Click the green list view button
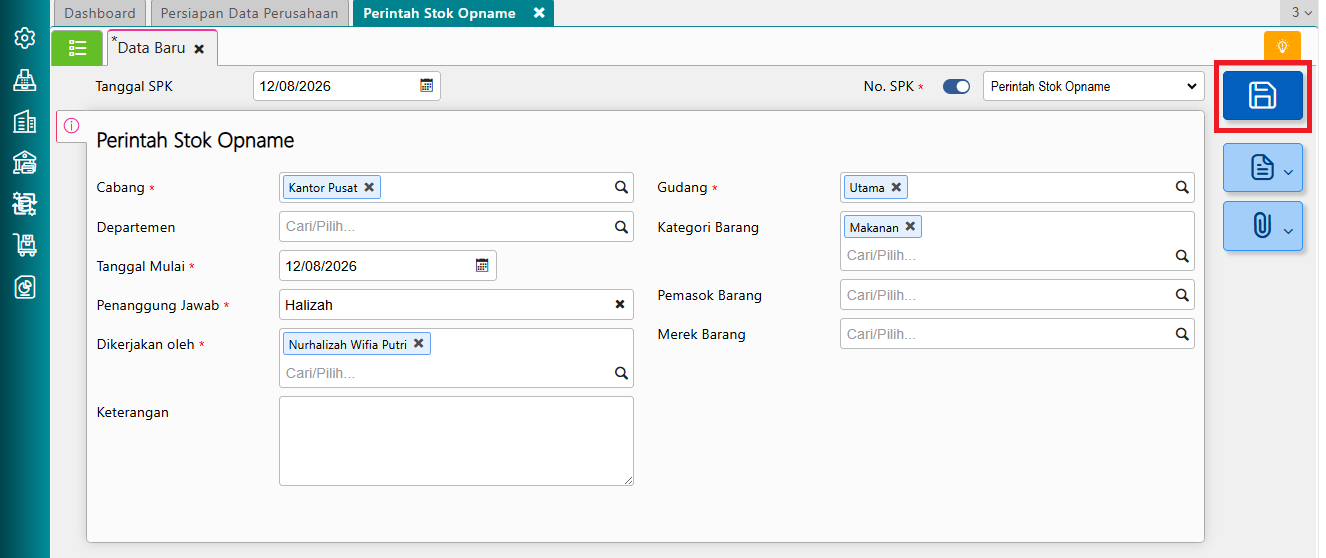Screen dimensions: 1326x558 pyautogui.click(x=77, y=48)
